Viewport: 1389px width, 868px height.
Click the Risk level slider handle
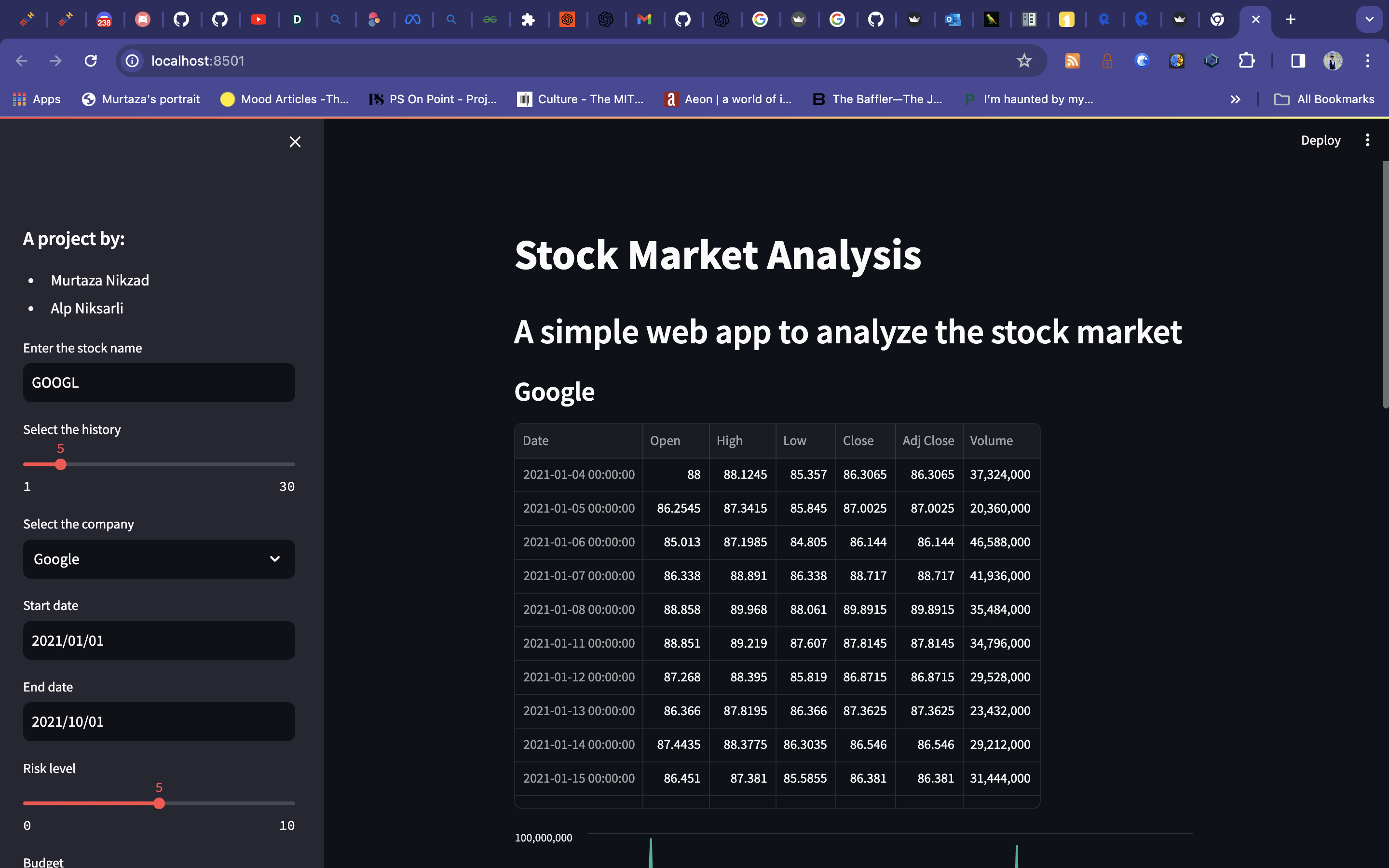point(159,803)
